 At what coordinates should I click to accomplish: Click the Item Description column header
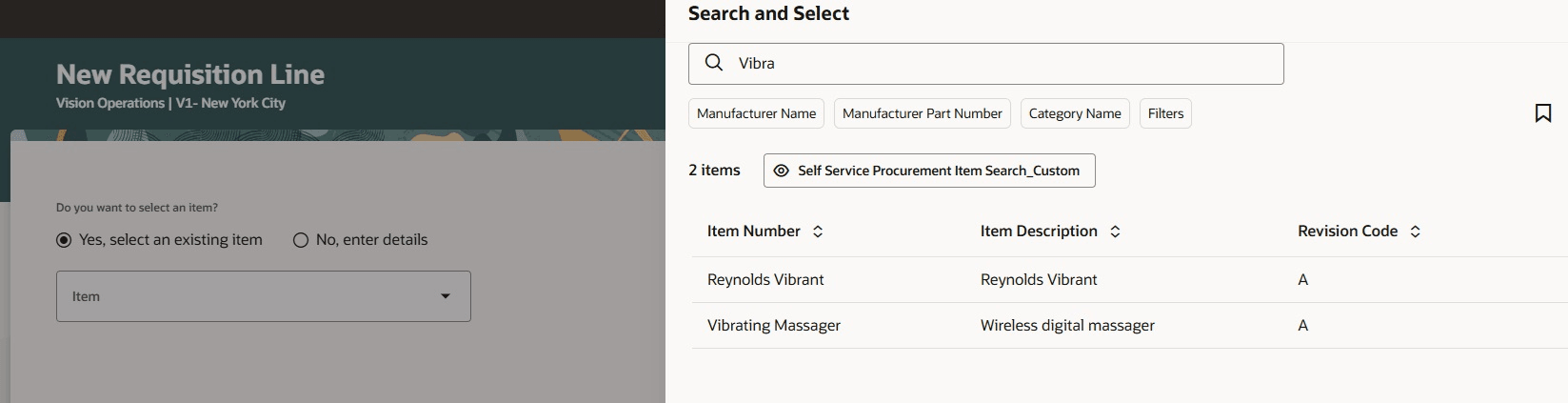[x=1038, y=232]
